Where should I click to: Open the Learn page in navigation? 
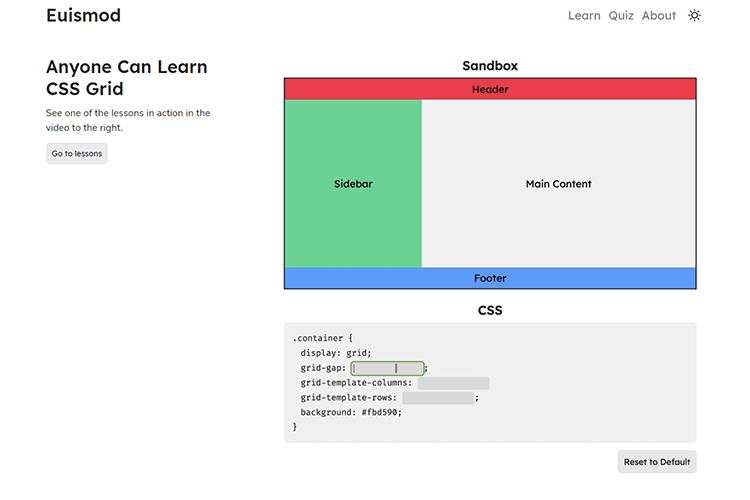click(584, 16)
